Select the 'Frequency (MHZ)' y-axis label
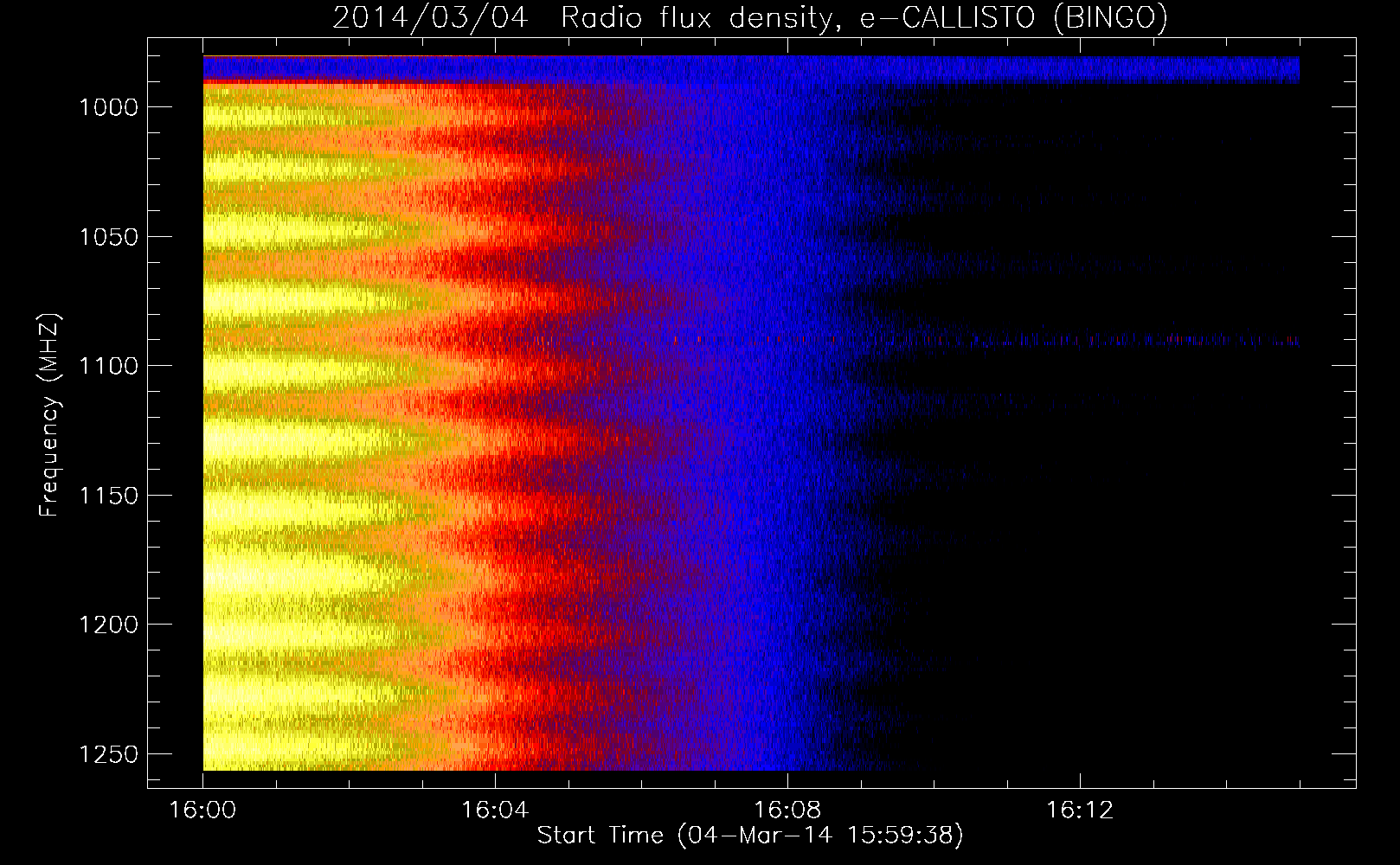 (x=49, y=415)
